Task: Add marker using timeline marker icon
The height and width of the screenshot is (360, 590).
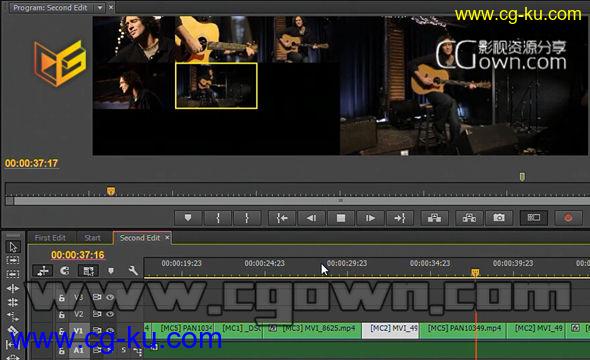Action: (x=111, y=270)
